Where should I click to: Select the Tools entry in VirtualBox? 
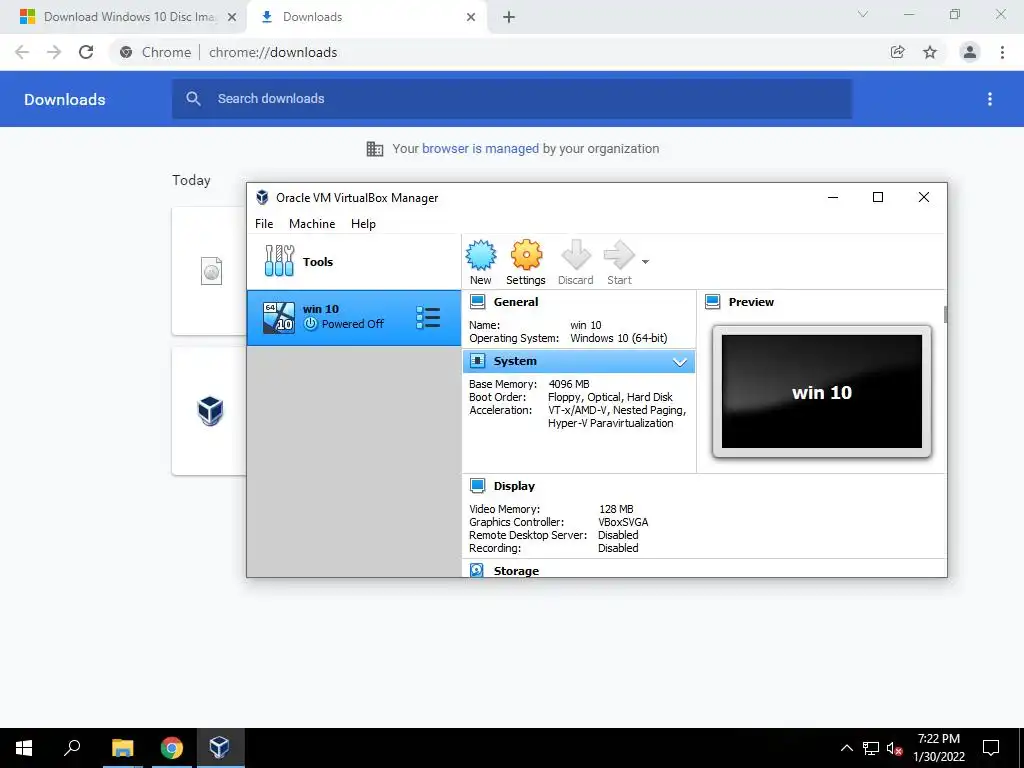(x=354, y=261)
